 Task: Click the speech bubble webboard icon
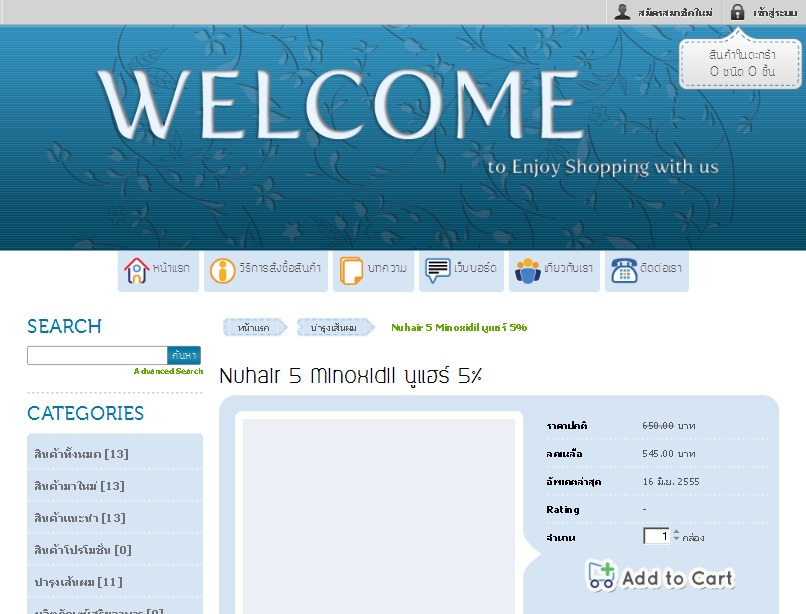[437, 270]
